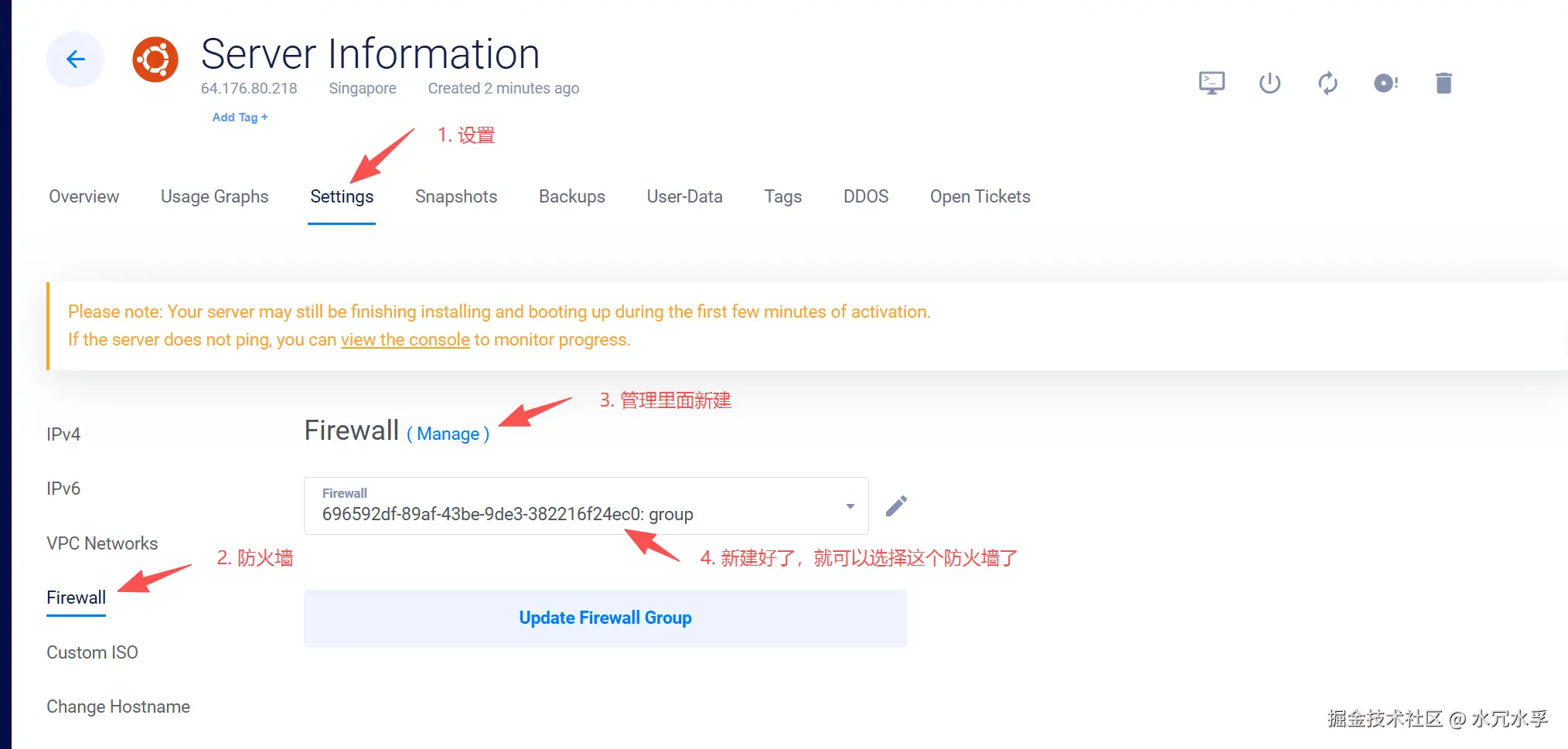Click the Add Tag + link
This screenshot has height=749, width=1568.
(240, 117)
